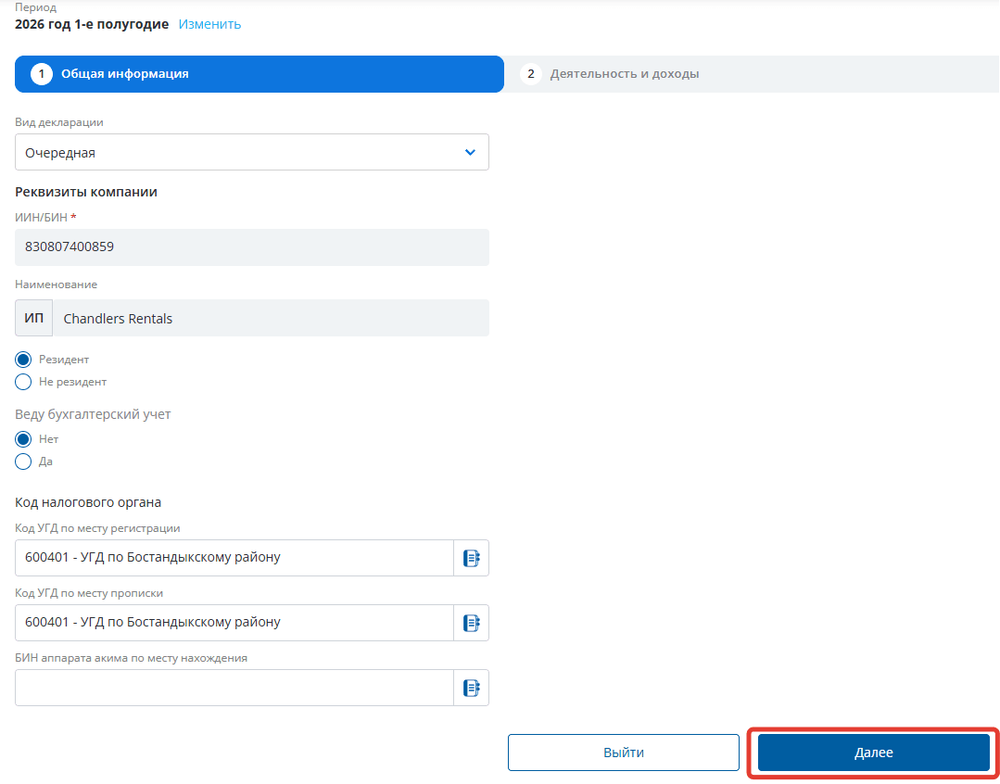
Task: Click the step 2 circle icon
Action: click(531, 74)
